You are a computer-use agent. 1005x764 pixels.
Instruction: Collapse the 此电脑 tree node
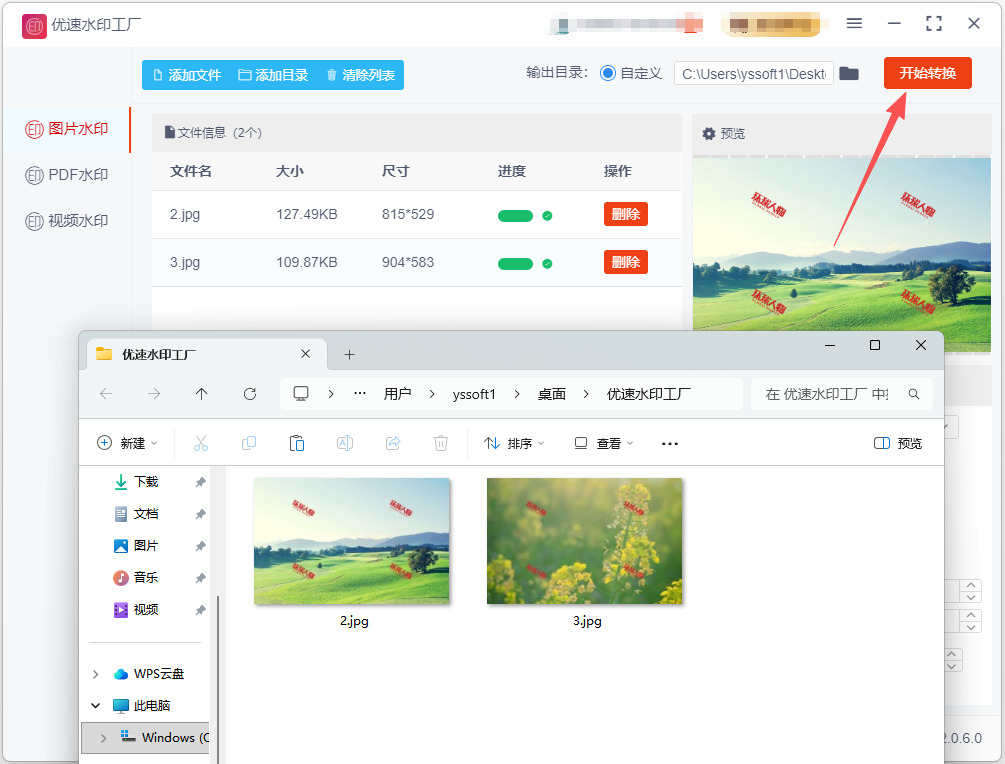(96, 706)
